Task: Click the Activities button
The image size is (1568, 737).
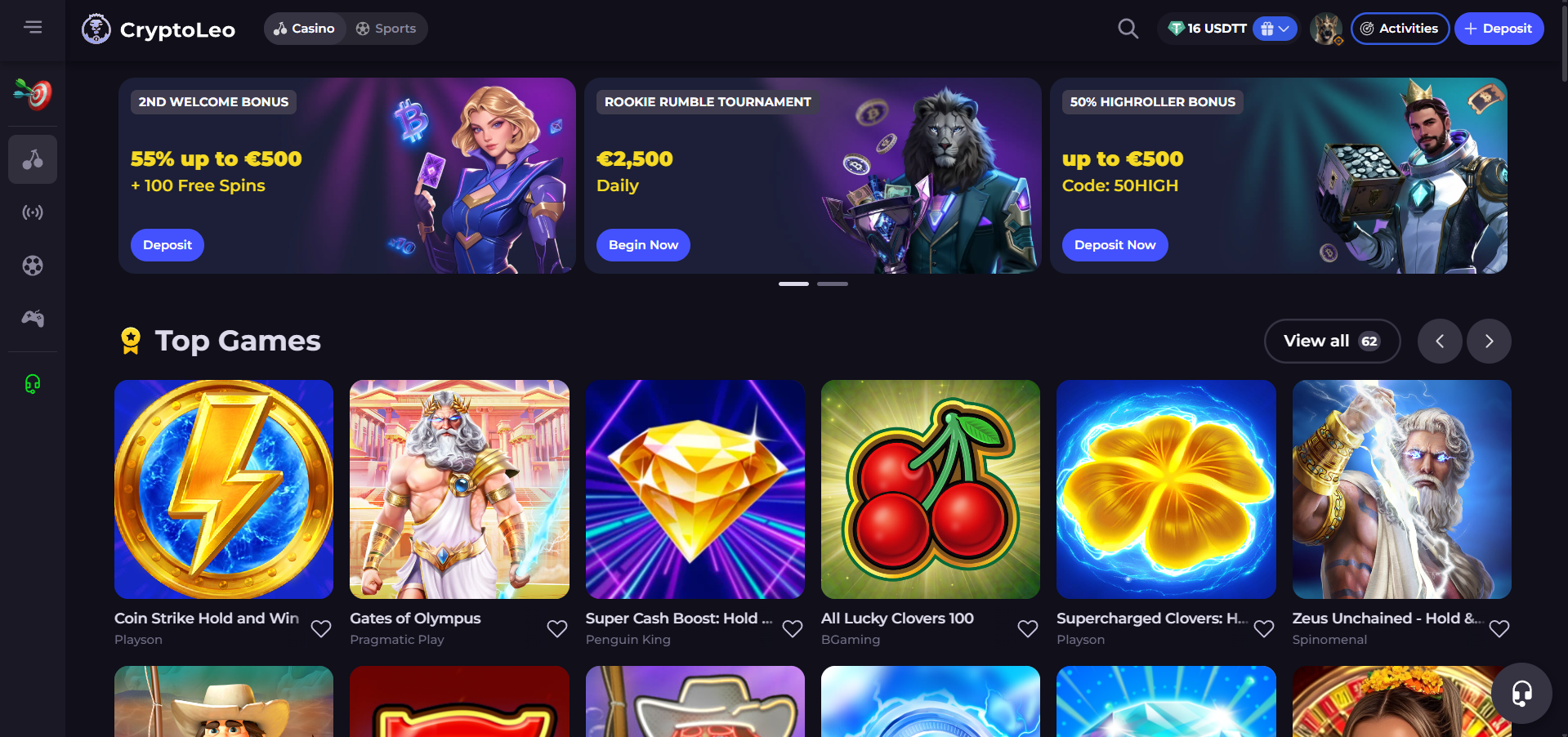Action: click(1400, 29)
